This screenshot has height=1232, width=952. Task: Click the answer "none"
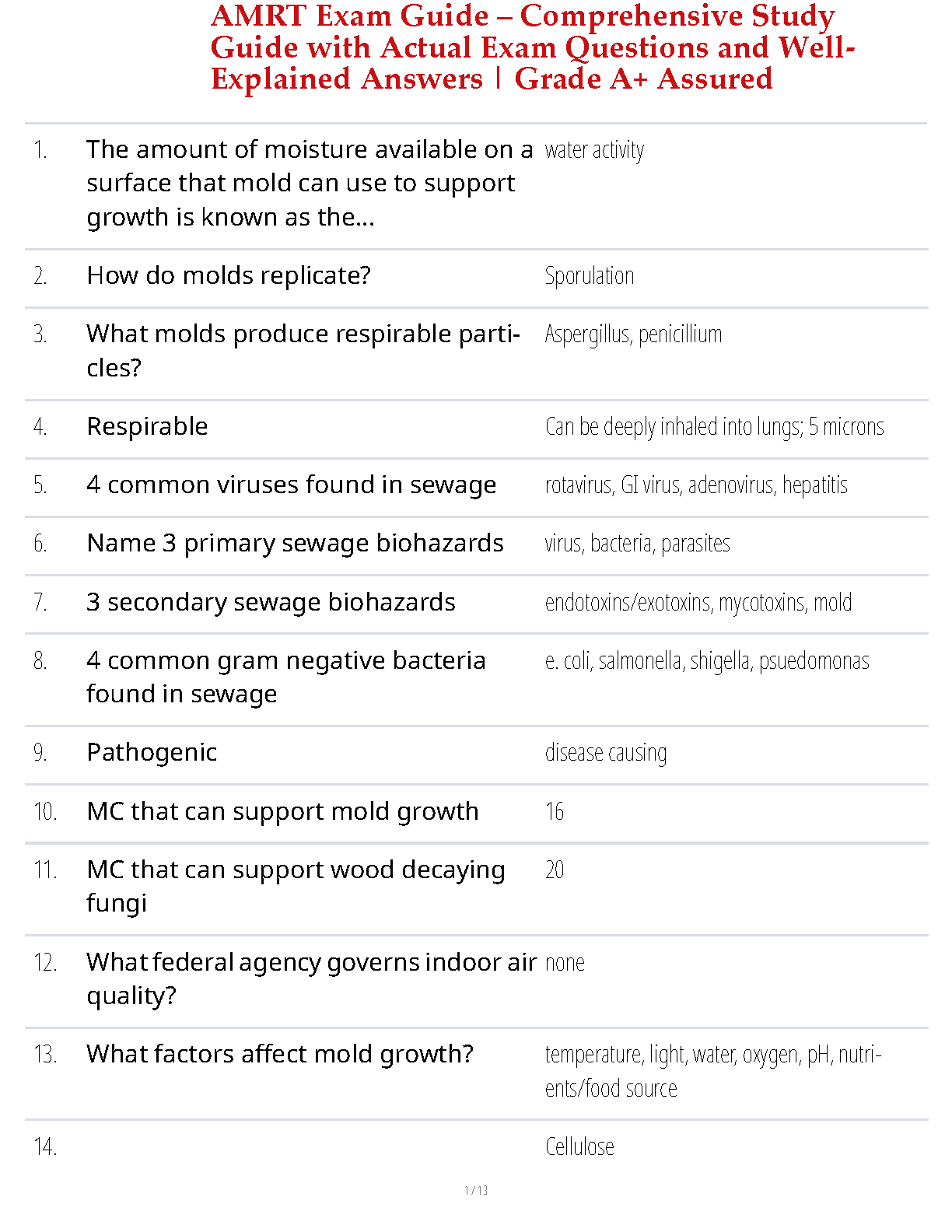[x=565, y=963]
